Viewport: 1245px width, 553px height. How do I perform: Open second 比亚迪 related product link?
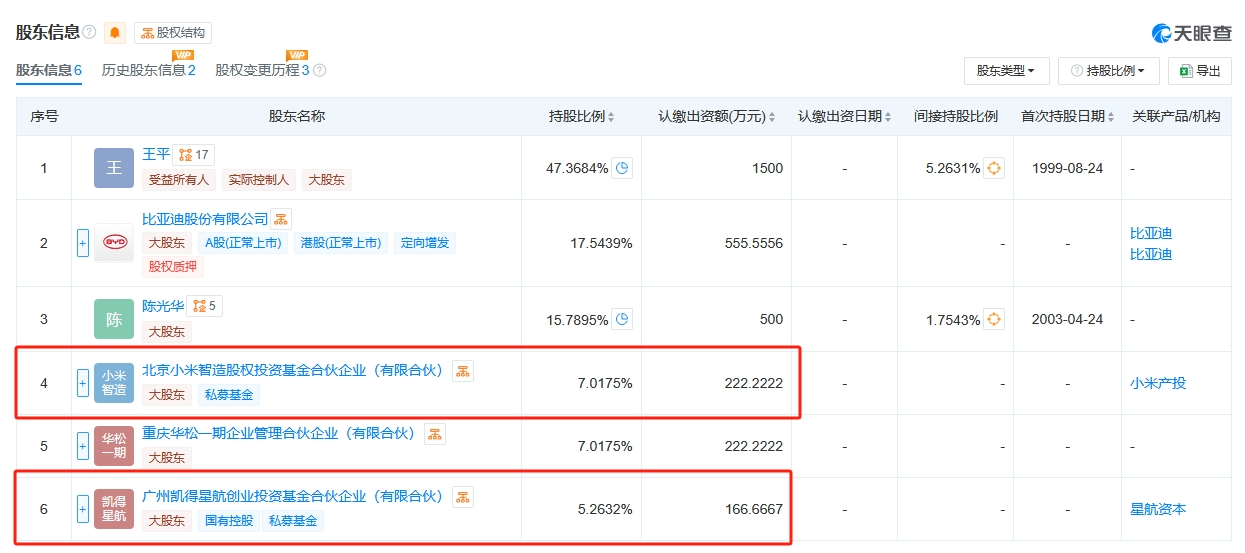click(1151, 254)
